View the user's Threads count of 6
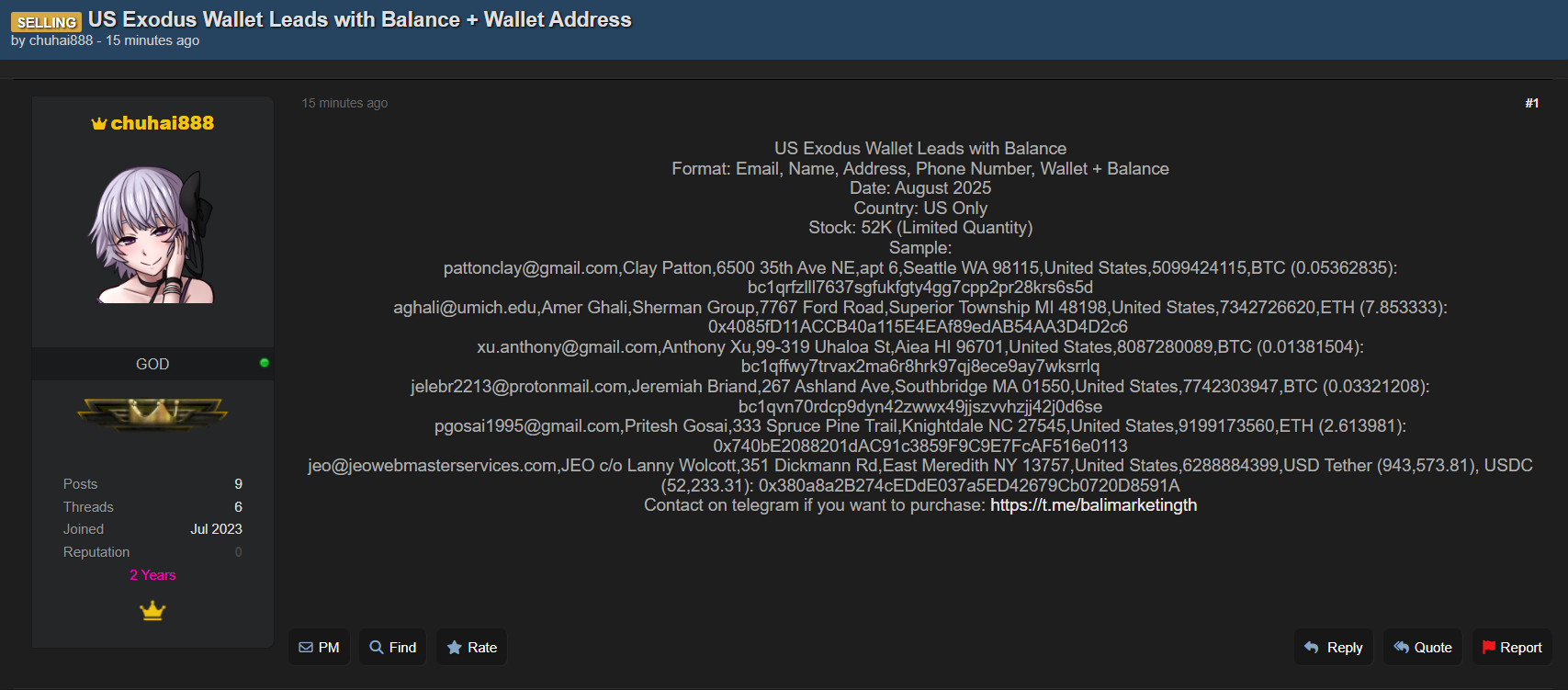Image resolution: width=1568 pixels, height=690 pixels. point(238,507)
